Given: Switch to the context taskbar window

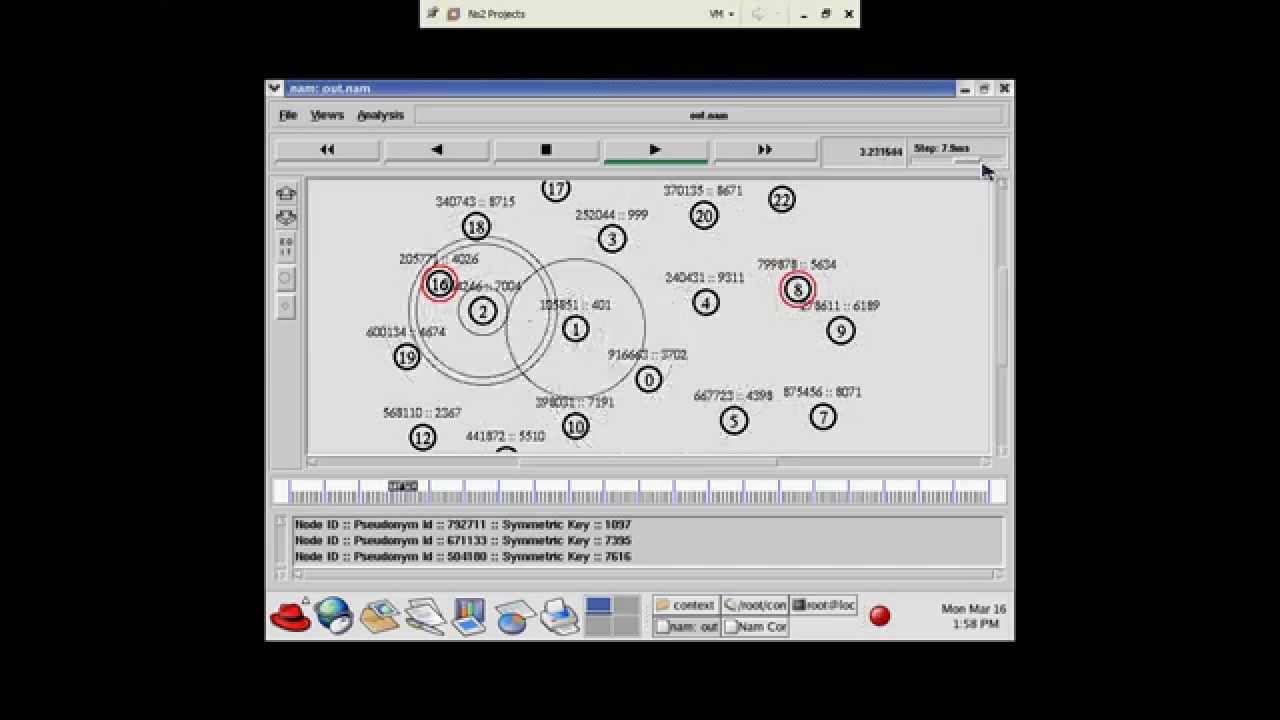Looking at the screenshot, I should [x=685, y=605].
